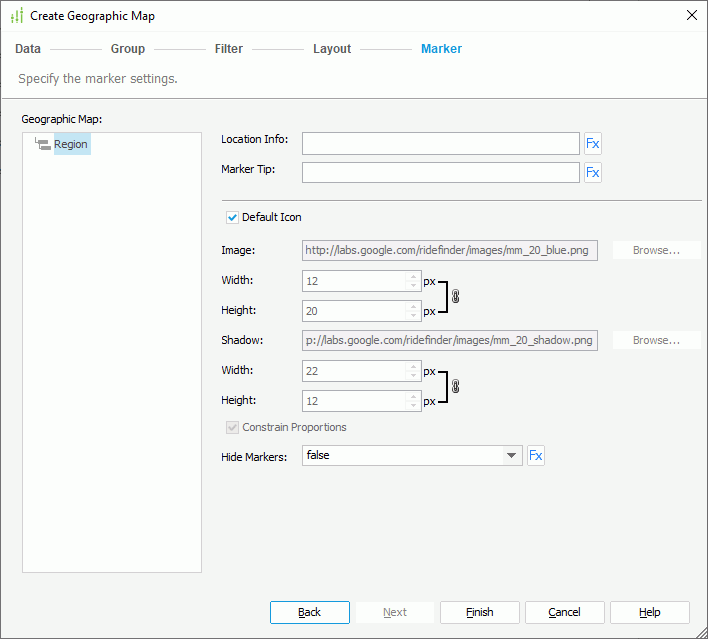Decrease shadow Height with the down arrow

click(411, 405)
